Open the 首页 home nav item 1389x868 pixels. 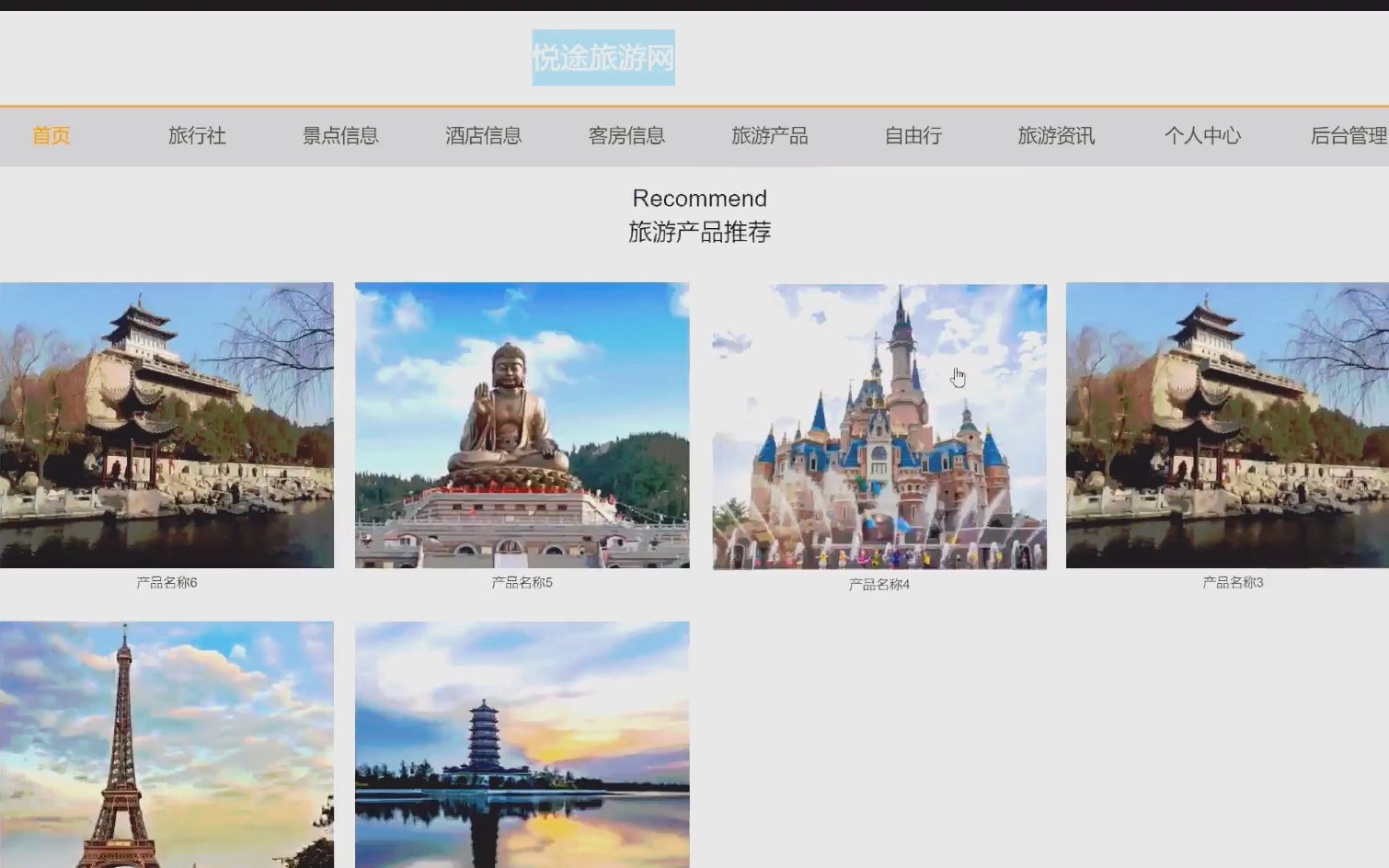[51, 136]
